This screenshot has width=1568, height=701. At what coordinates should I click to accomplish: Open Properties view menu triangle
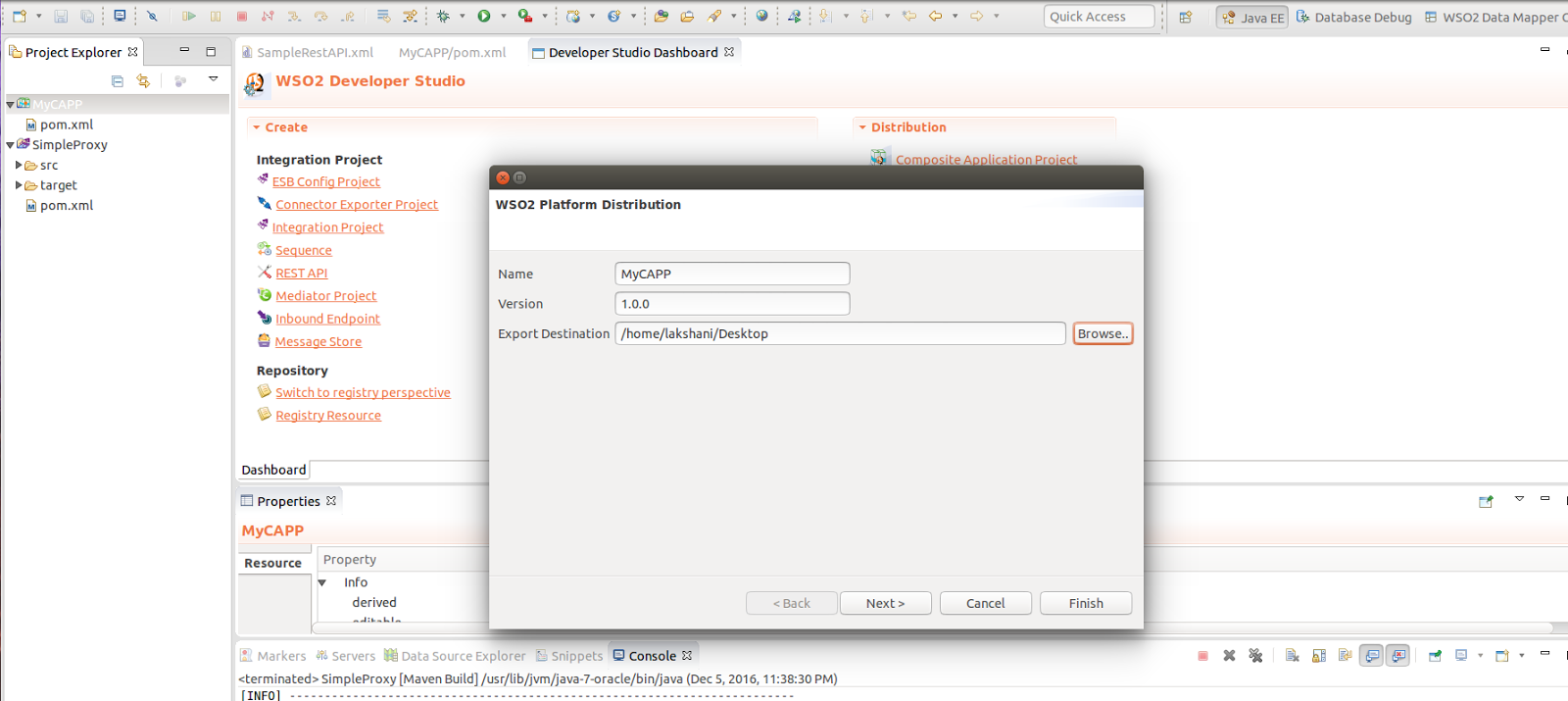(x=1519, y=499)
